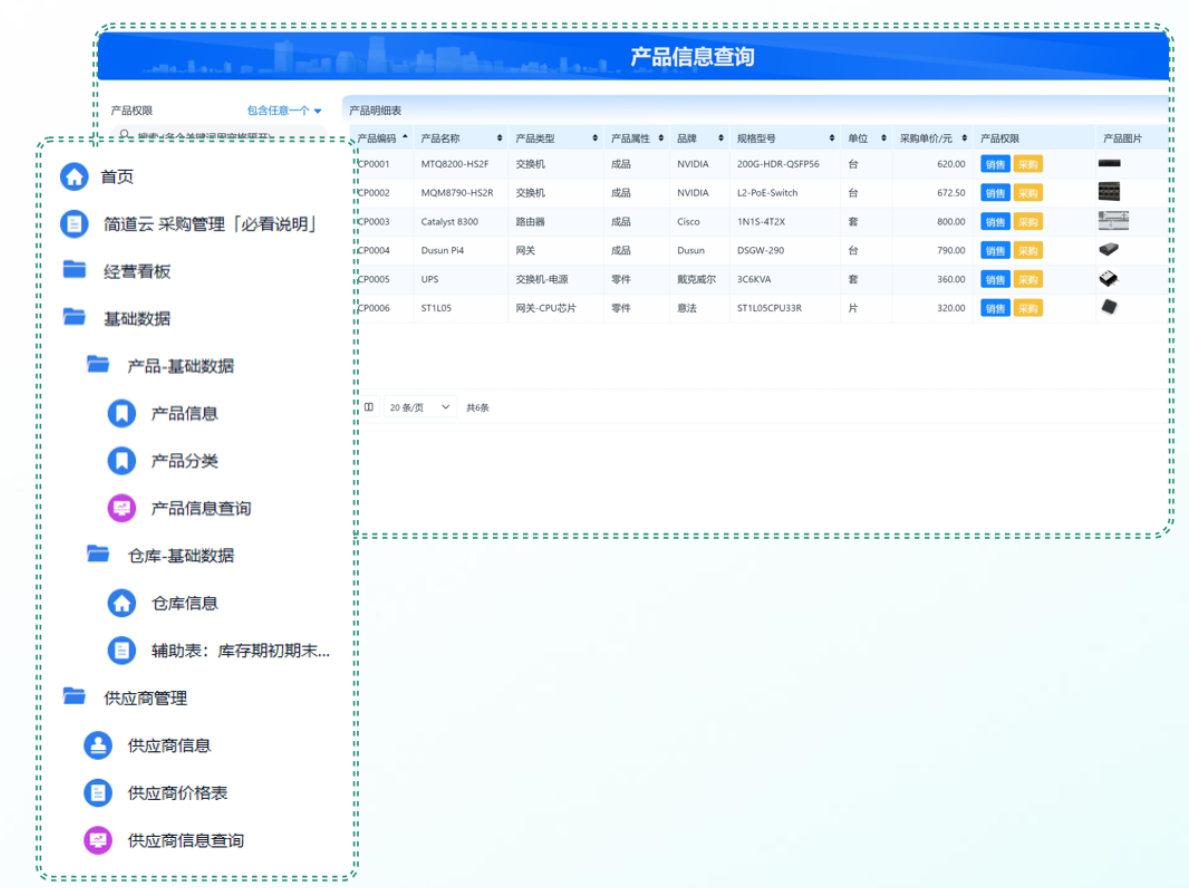Click the person icon for 供应商信息
The width and height of the screenshot is (1189, 888).
97,745
